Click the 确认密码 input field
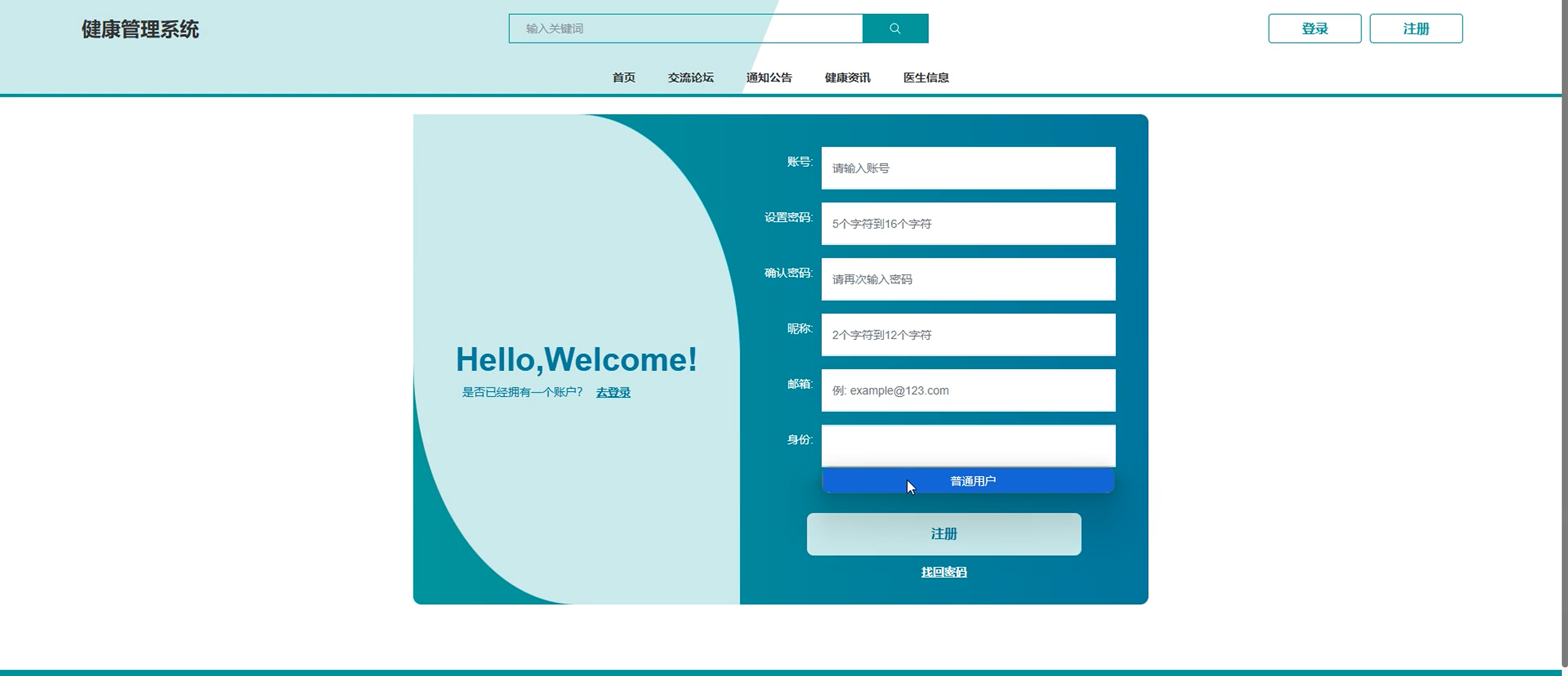The image size is (1568, 676). (x=968, y=279)
